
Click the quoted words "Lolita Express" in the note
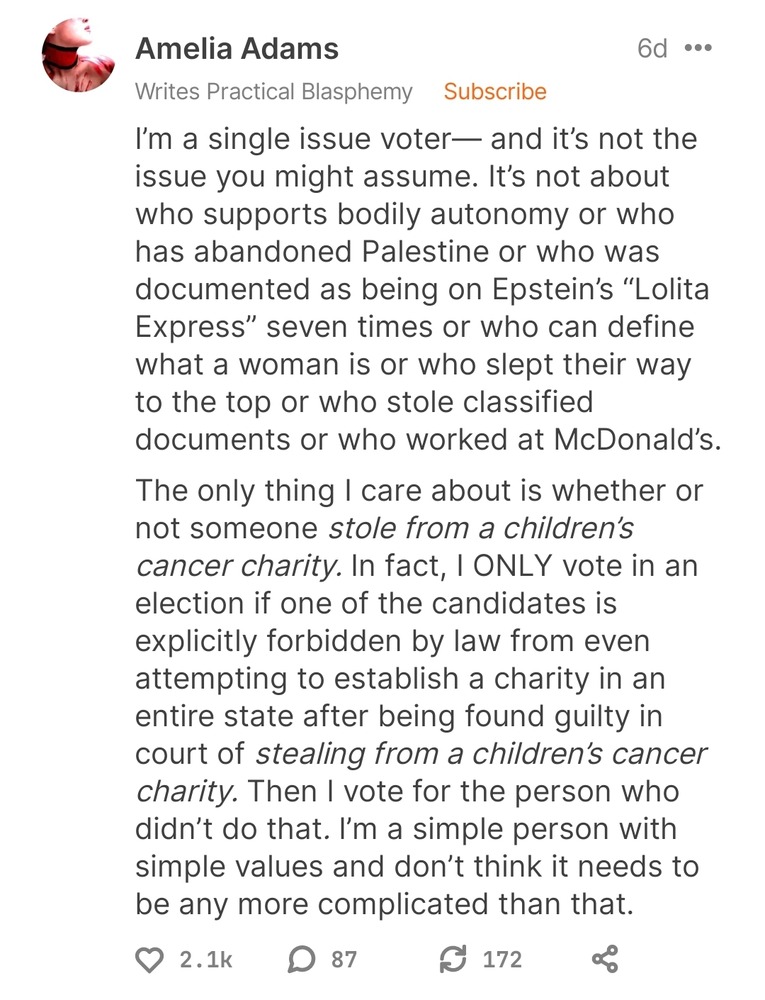[x=422, y=308]
